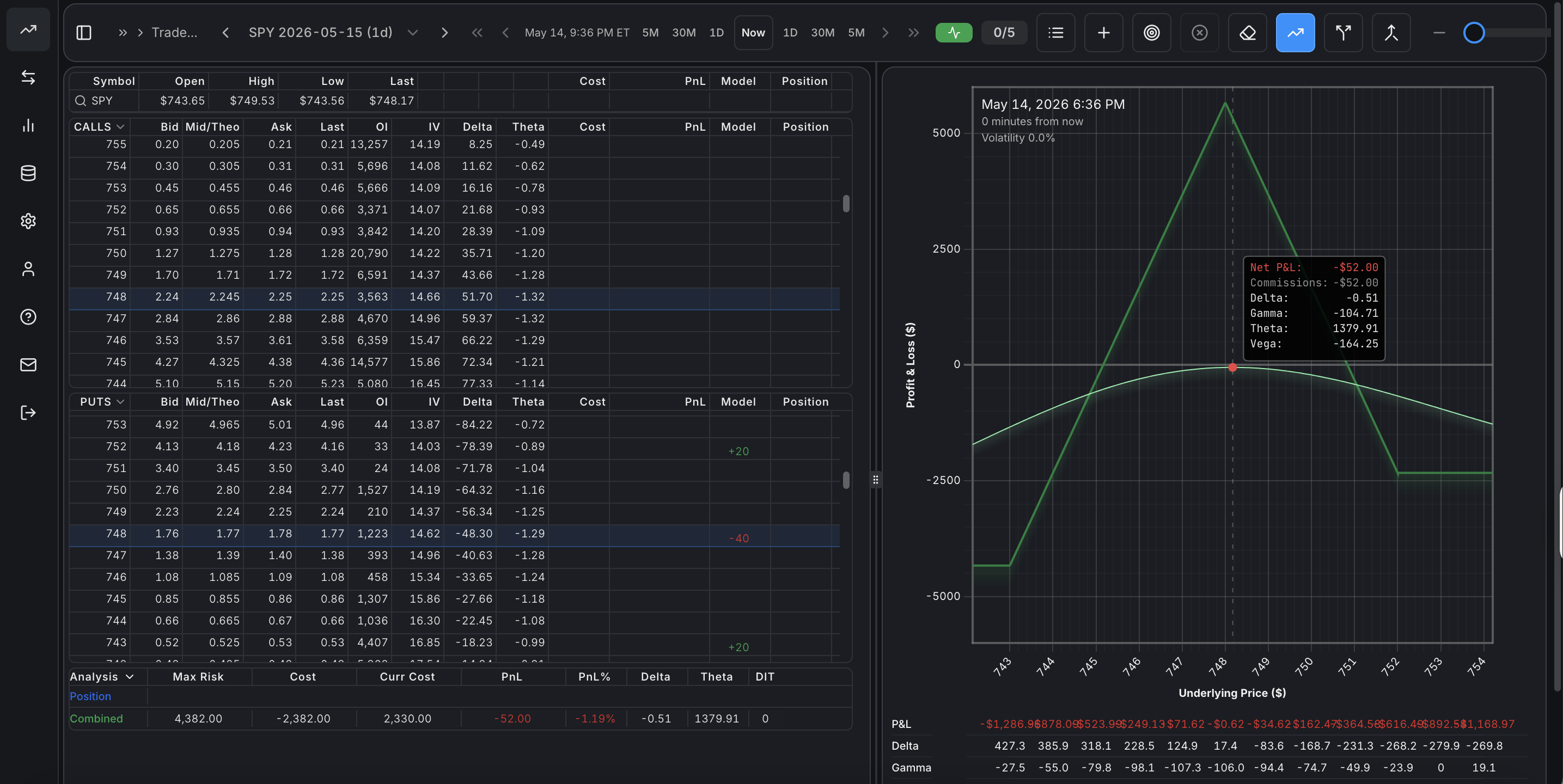This screenshot has width=1563, height=784.
Task: Select forward 30M time step
Action: tap(823, 33)
